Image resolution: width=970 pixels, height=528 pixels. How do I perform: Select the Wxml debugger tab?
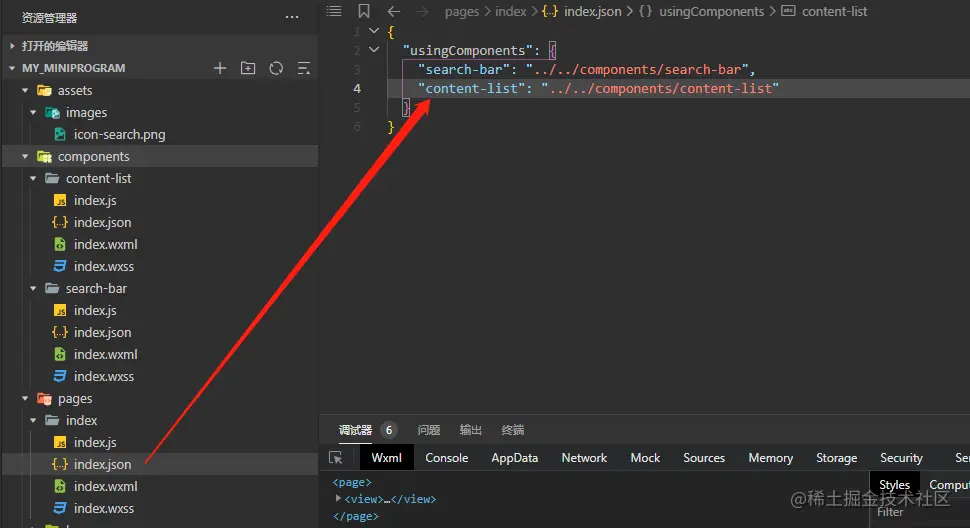[x=387, y=458]
